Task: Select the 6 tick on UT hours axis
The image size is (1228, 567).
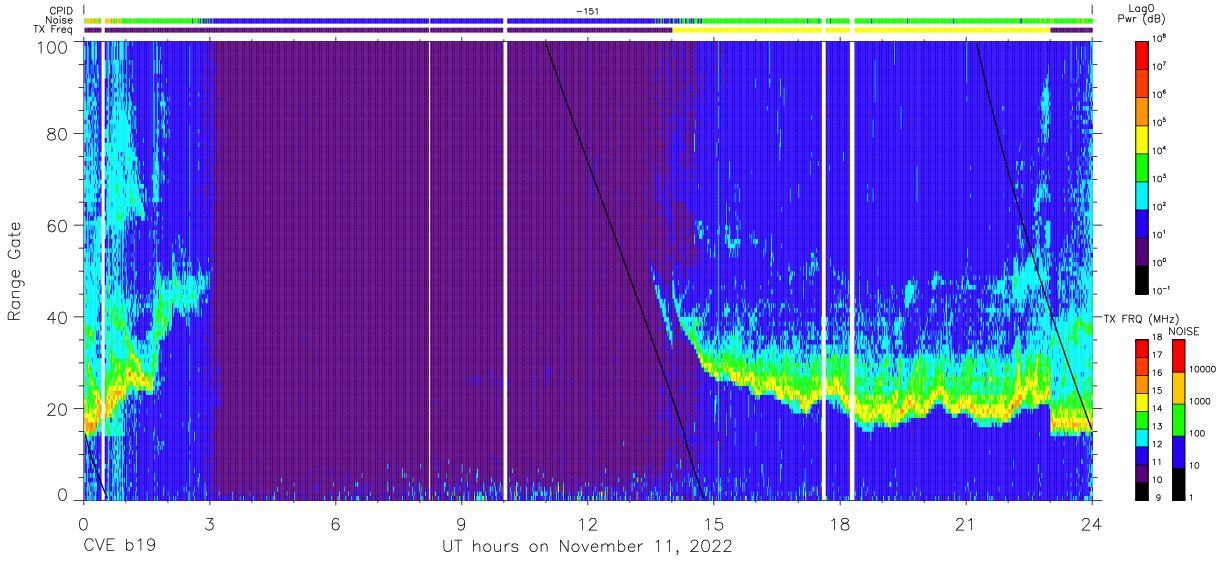Action: (335, 522)
